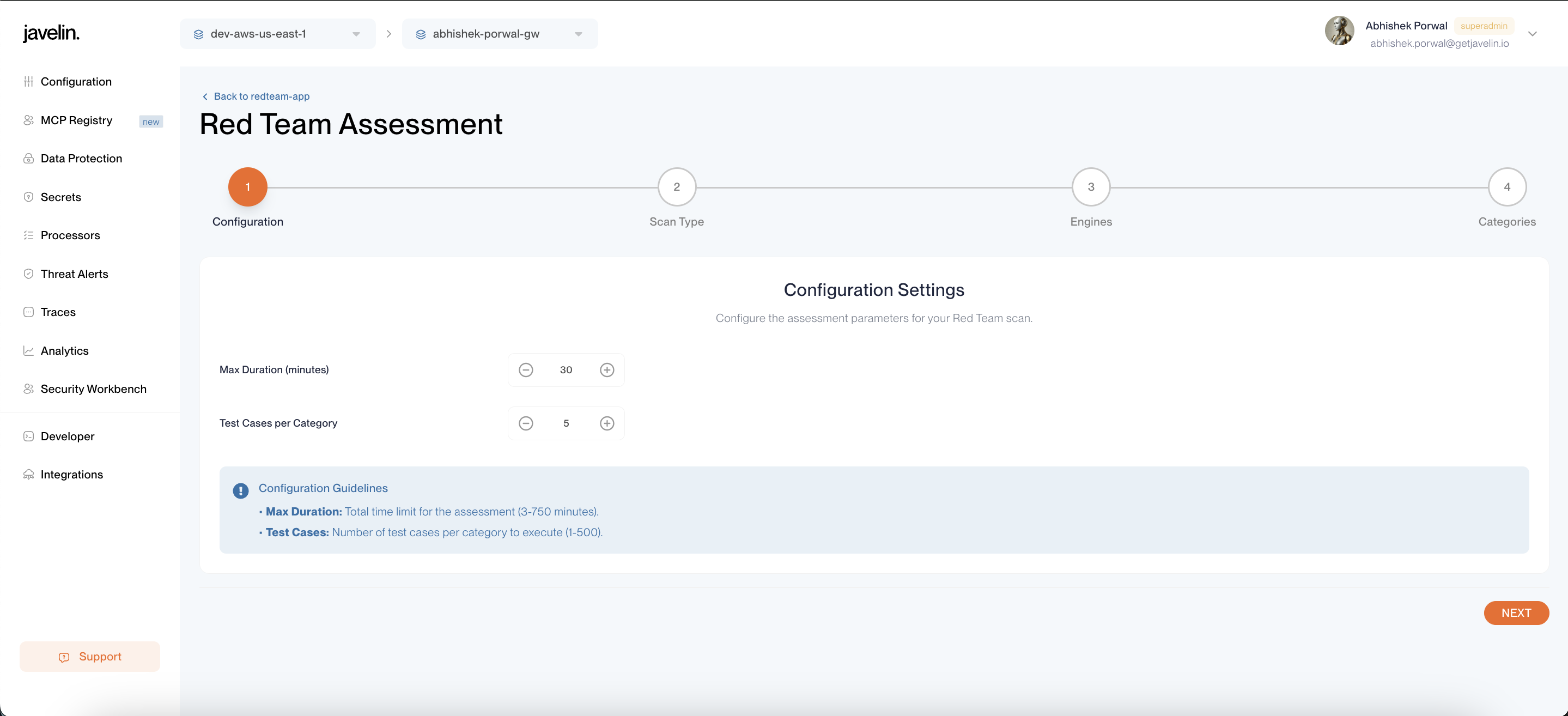
Task: Click the user profile avatar photo
Action: tap(1339, 32)
